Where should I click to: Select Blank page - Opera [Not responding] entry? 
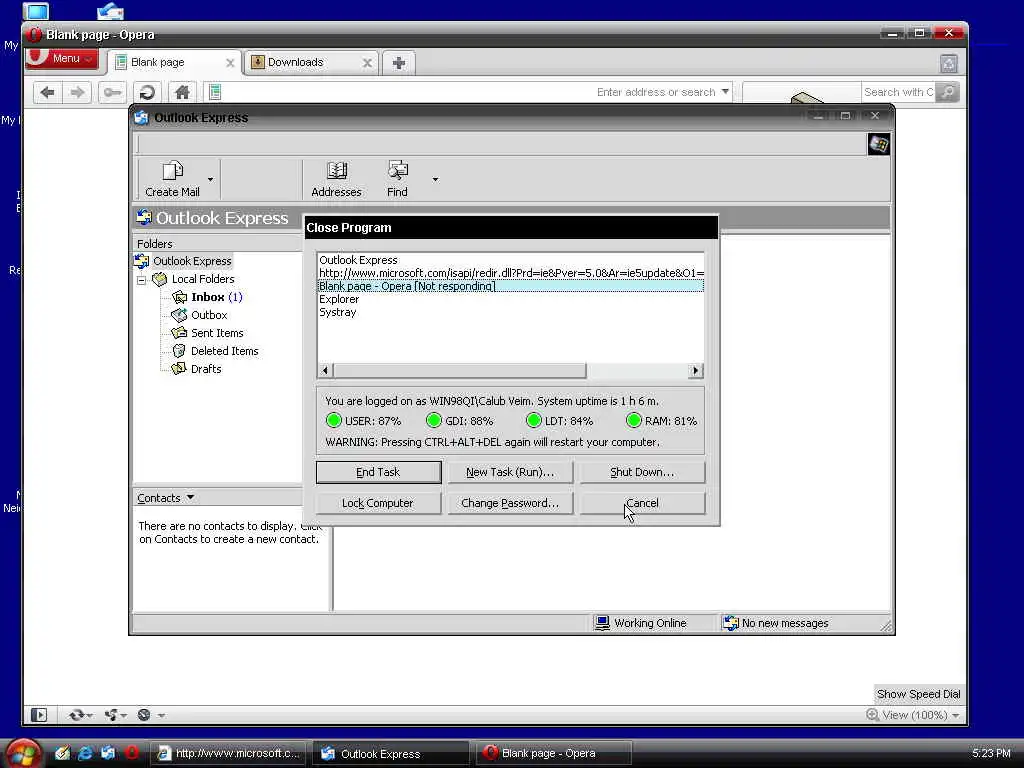point(511,286)
